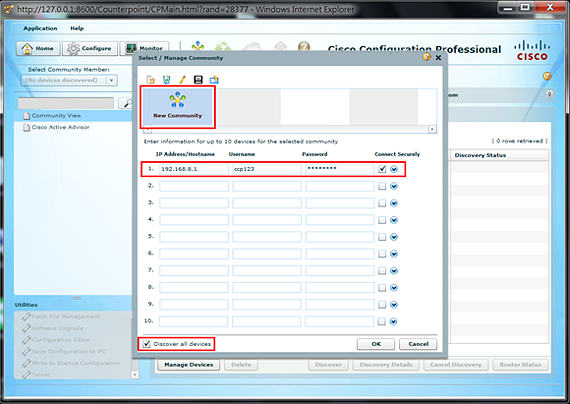Expand the blue arrow options for row 5
Image resolution: width=570 pixels, height=404 pixels.
tap(394, 237)
